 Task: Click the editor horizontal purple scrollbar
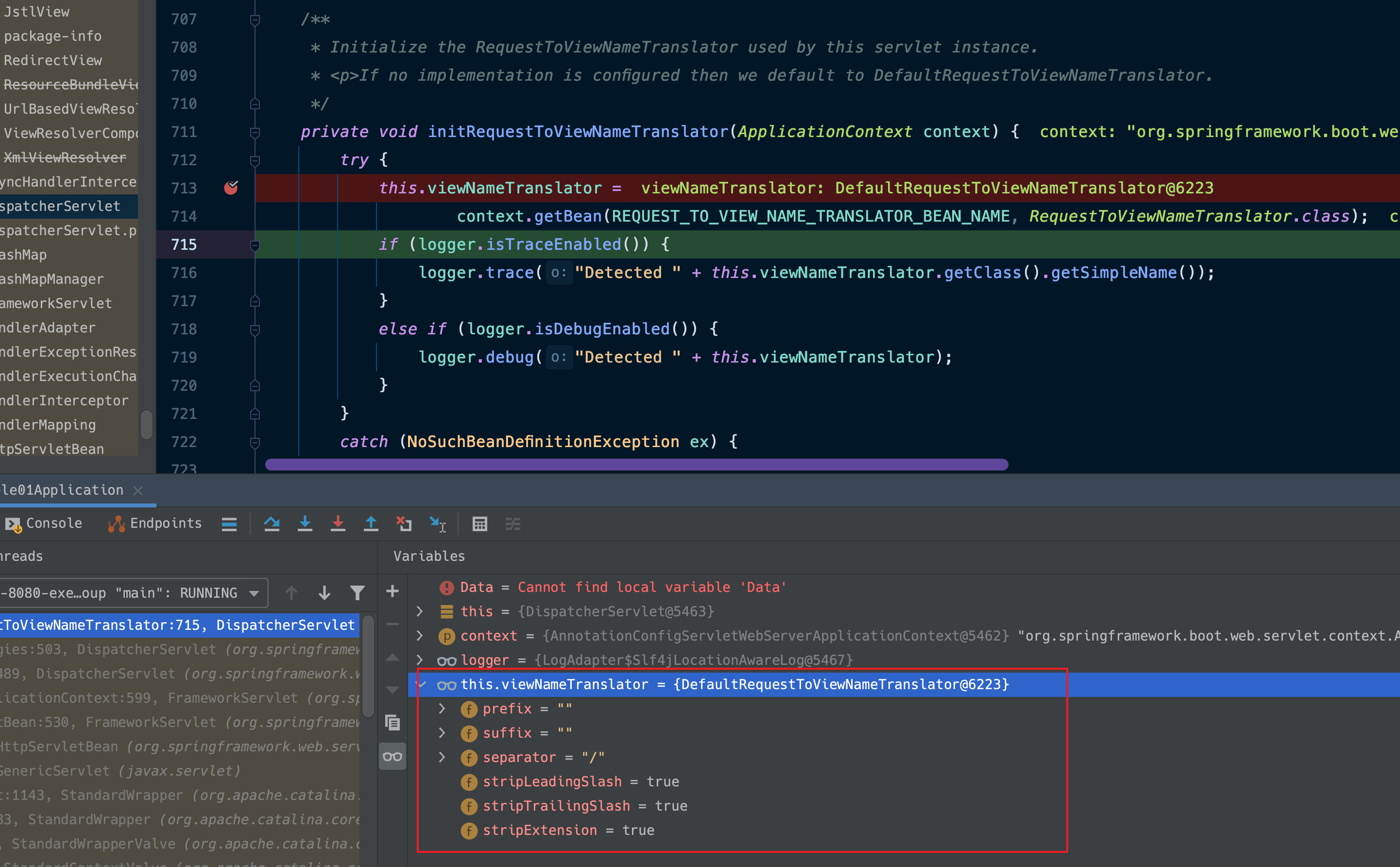[636, 465]
